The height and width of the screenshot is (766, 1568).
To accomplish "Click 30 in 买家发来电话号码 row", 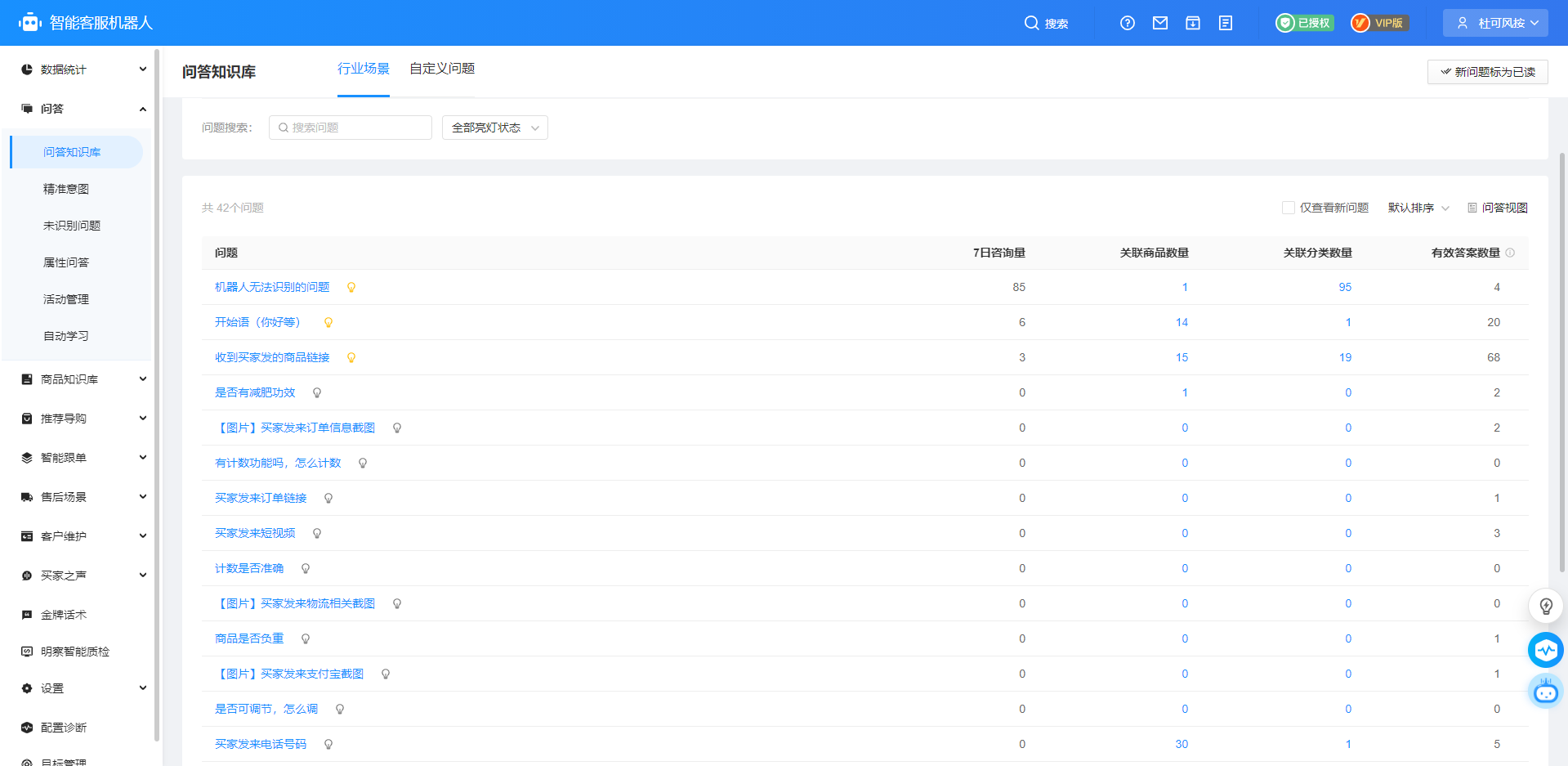I will pos(1182,744).
